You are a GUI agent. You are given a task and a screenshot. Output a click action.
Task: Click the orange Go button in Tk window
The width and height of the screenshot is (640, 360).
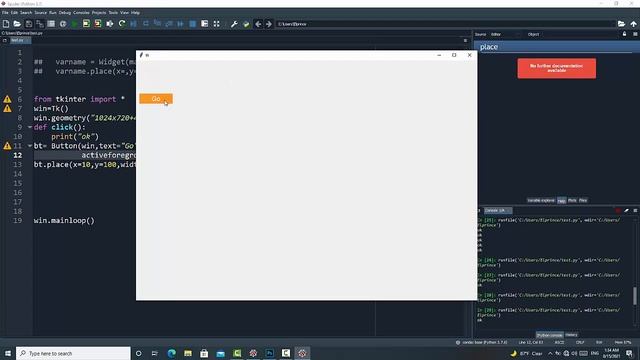pos(156,99)
